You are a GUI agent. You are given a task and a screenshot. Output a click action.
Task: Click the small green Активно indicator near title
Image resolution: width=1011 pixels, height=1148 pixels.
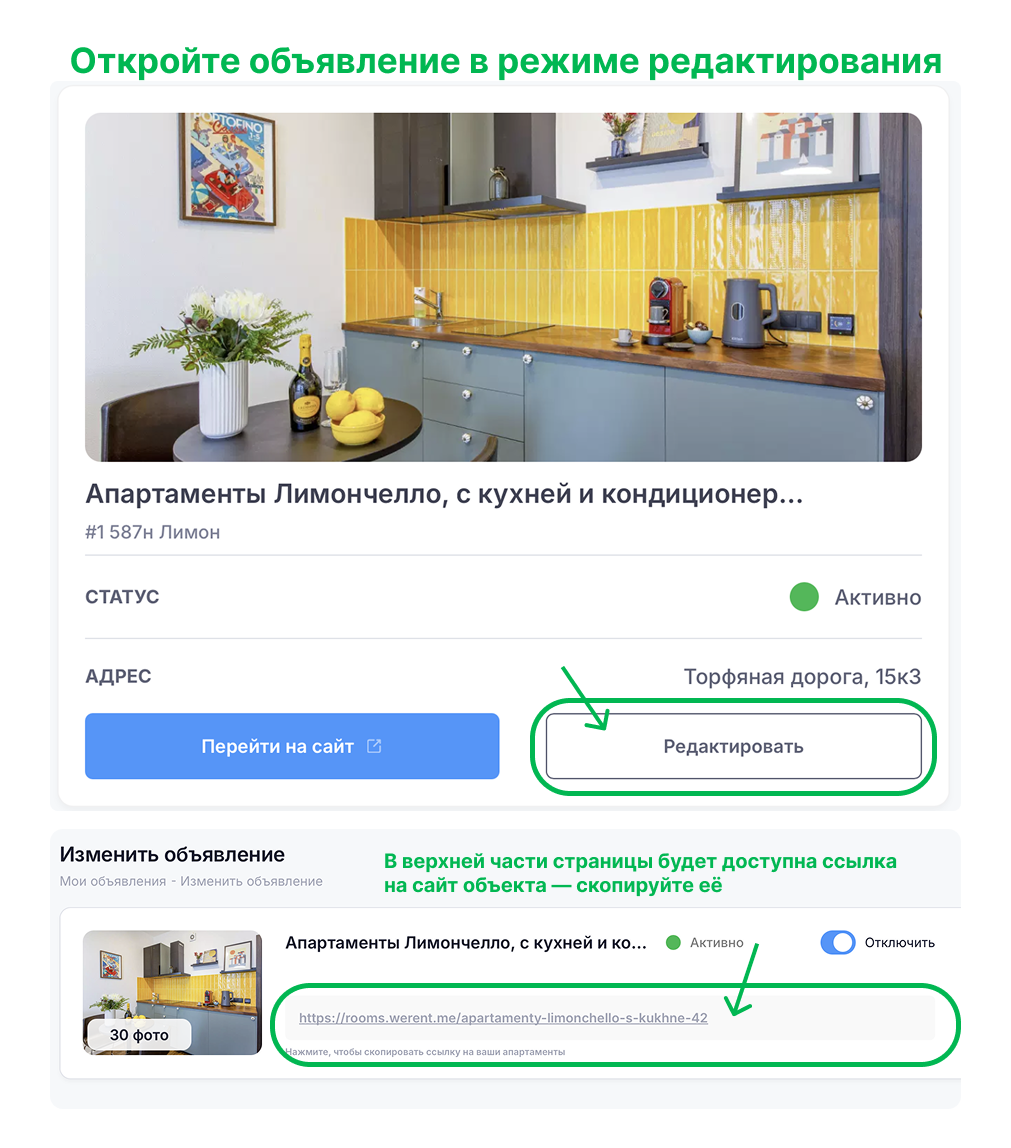click(x=674, y=942)
